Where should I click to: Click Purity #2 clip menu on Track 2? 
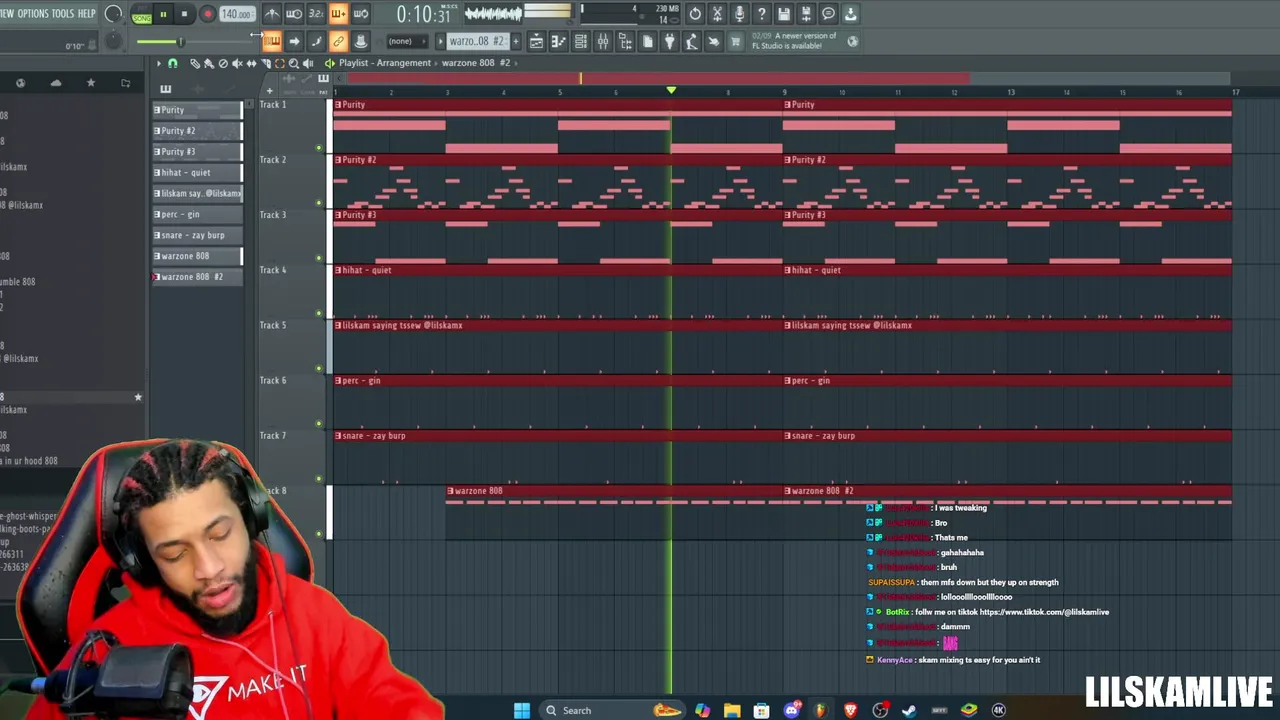coord(338,160)
